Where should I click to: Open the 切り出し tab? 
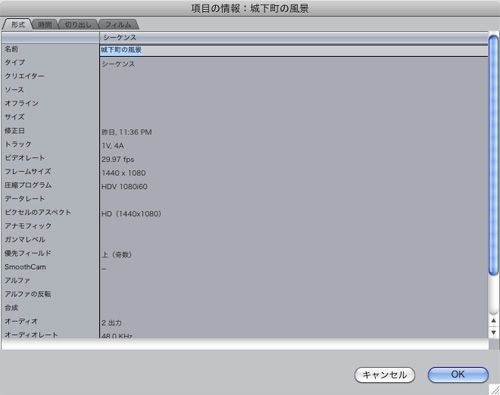78,25
